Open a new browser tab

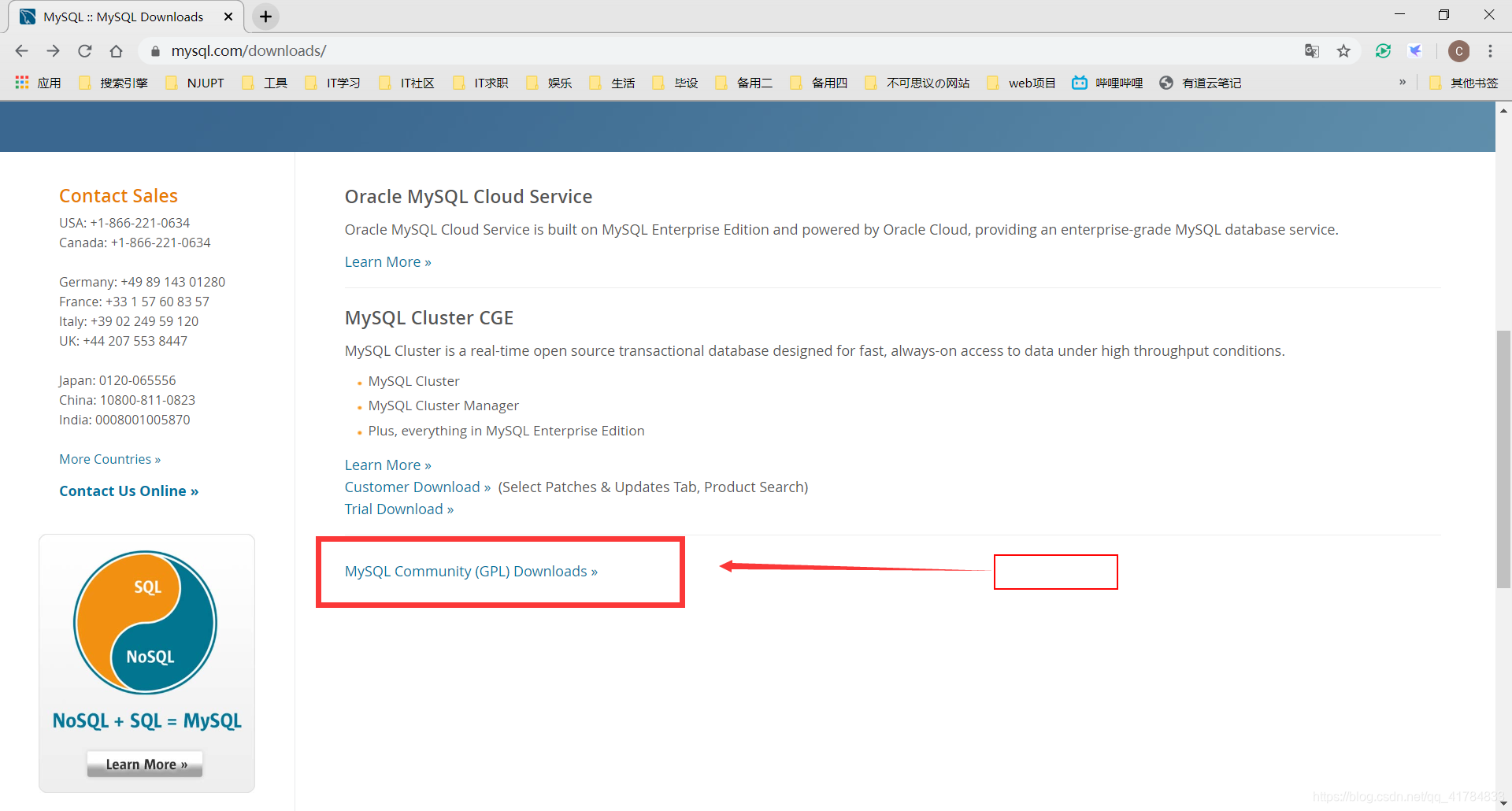click(265, 17)
